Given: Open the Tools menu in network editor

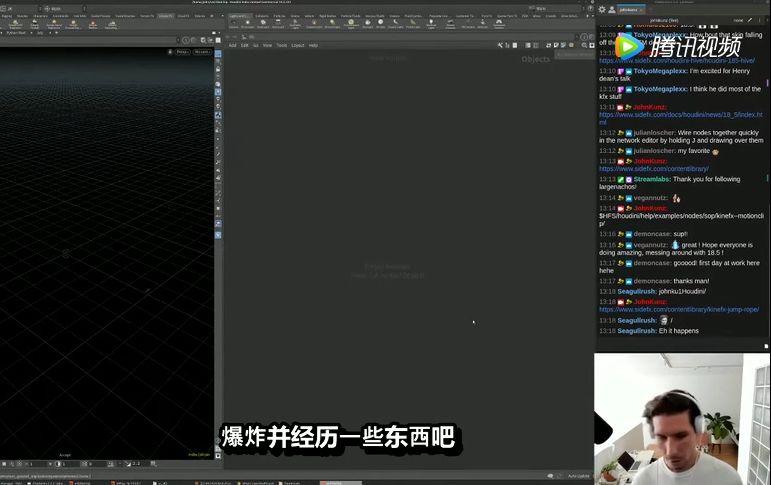Looking at the screenshot, I should 282,45.
